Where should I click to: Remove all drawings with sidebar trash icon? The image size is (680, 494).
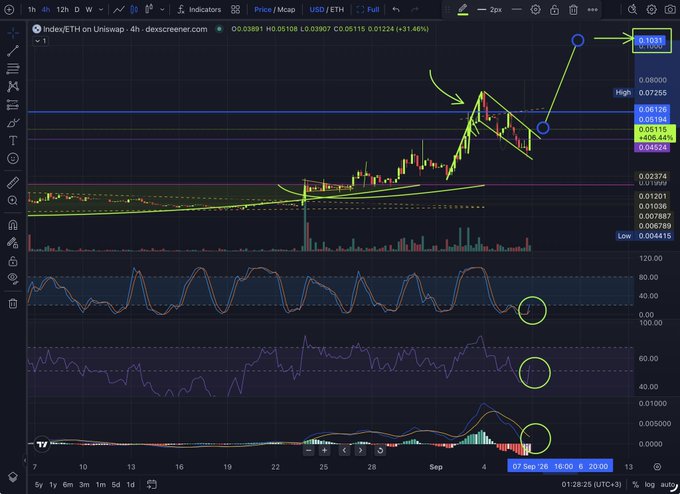[x=13, y=304]
